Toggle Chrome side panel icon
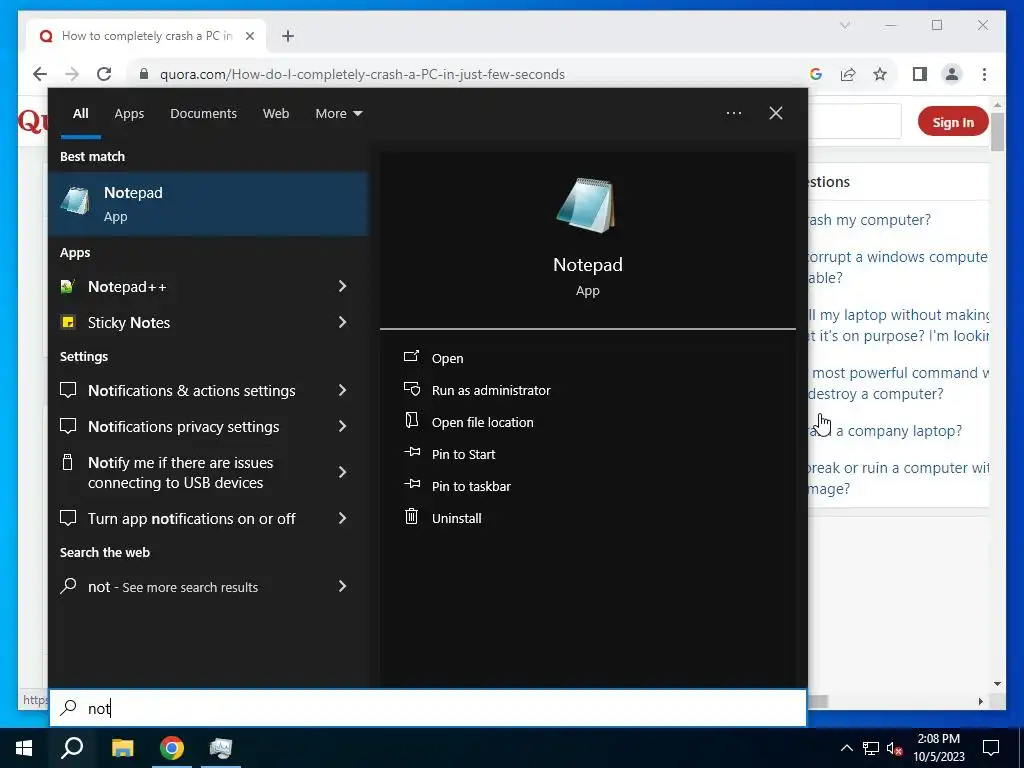Viewport: 1024px width, 768px height. click(920, 74)
